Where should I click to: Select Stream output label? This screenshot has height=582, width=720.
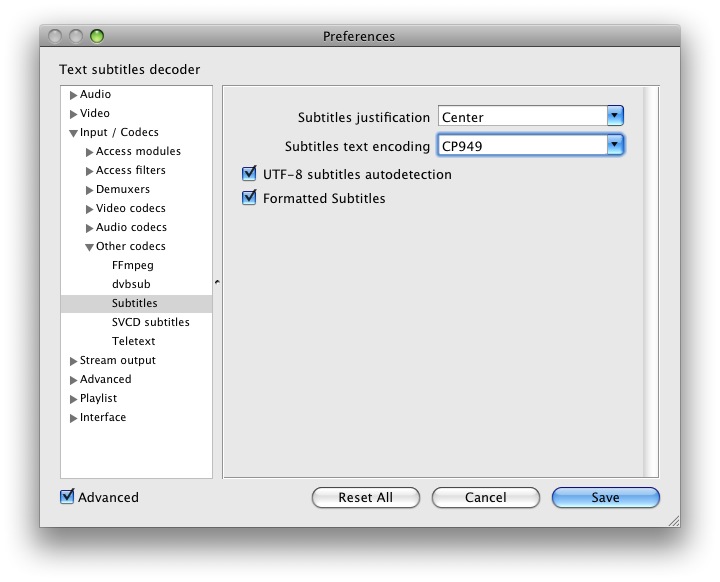coord(118,360)
